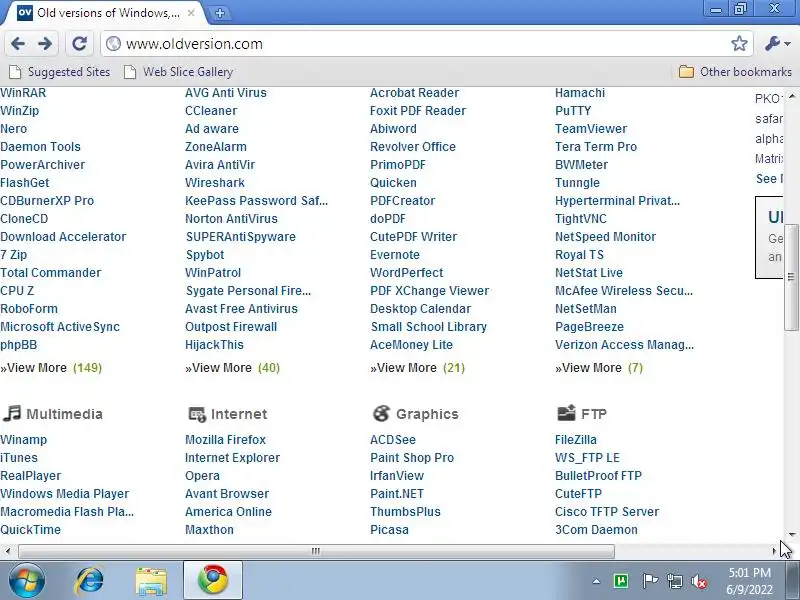Open the Daemon Tools link
The height and width of the screenshot is (600, 800).
tap(40, 147)
